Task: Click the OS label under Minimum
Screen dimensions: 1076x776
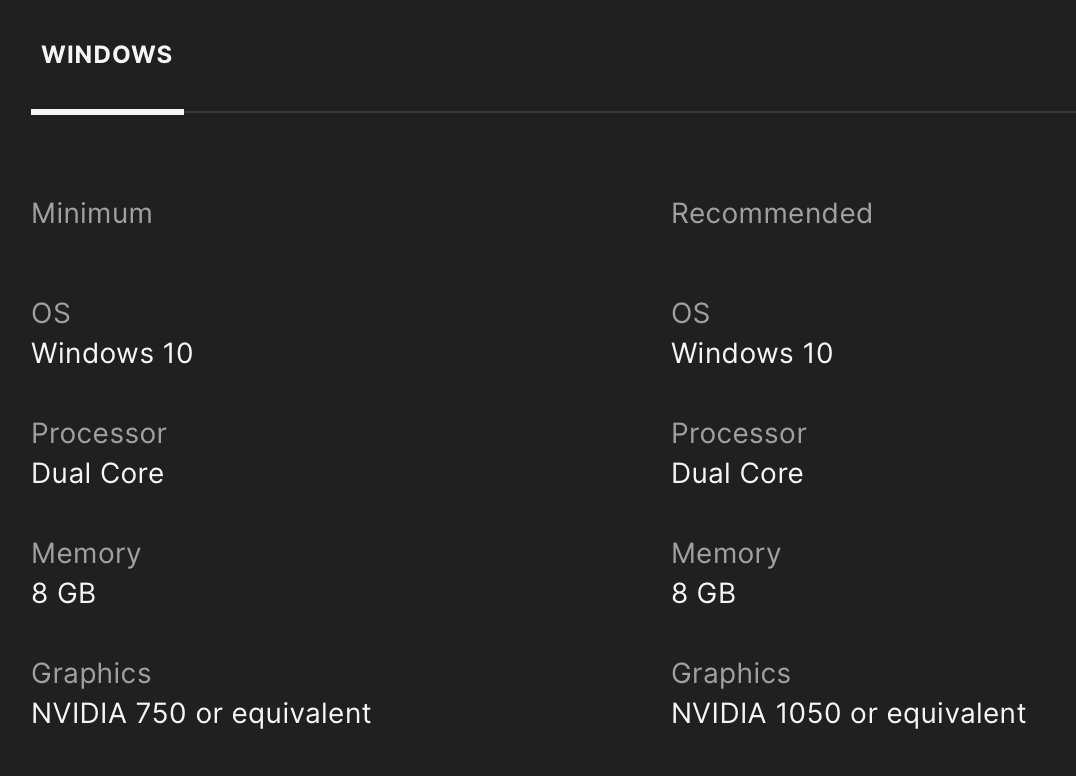Action: (x=51, y=313)
